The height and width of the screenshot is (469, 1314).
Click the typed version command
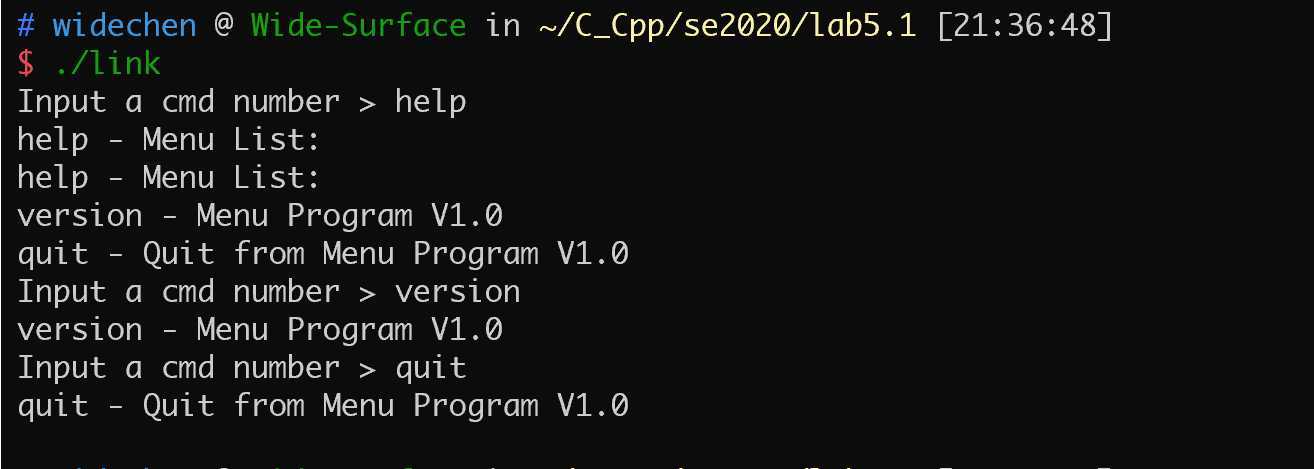458,292
